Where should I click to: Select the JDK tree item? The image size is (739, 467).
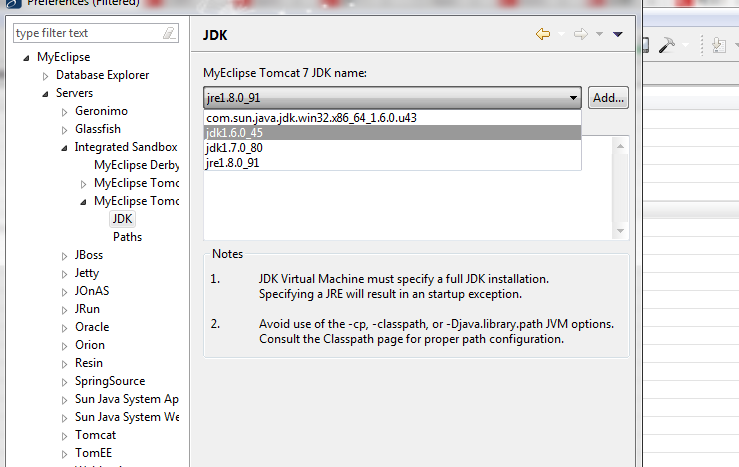click(123, 219)
